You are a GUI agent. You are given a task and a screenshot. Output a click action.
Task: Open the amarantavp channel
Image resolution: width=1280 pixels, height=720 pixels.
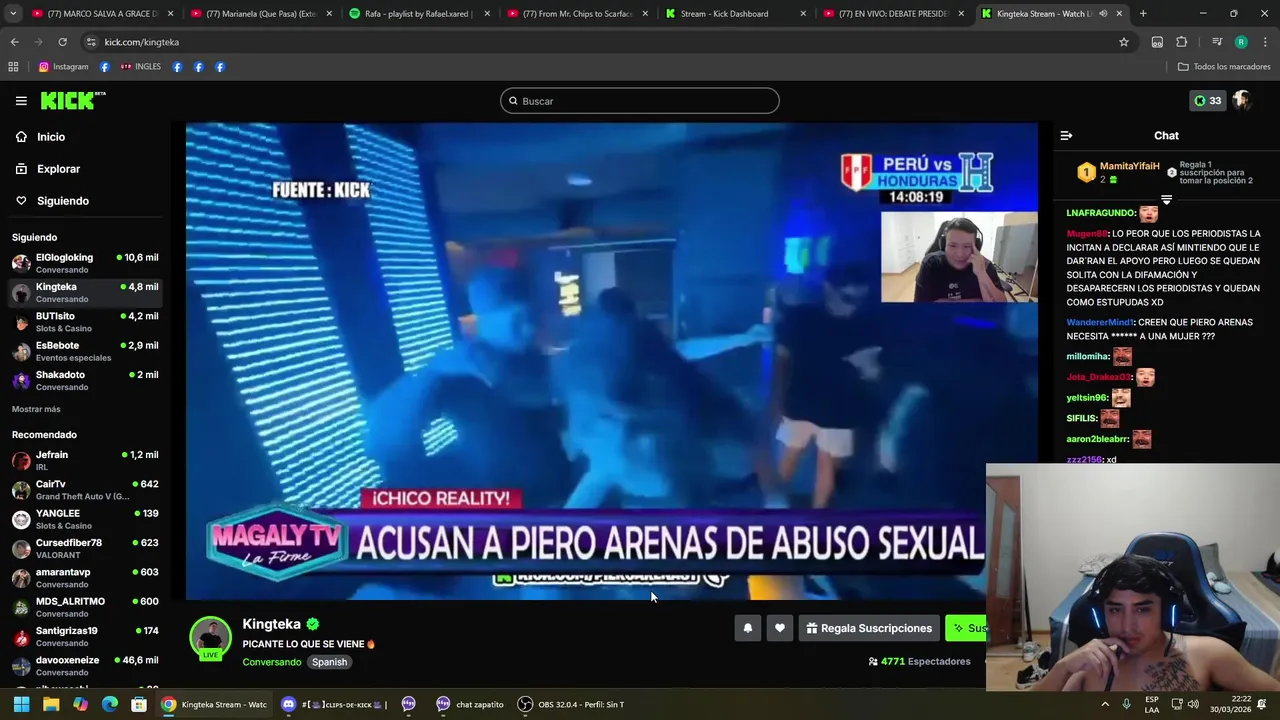[x=85, y=578]
